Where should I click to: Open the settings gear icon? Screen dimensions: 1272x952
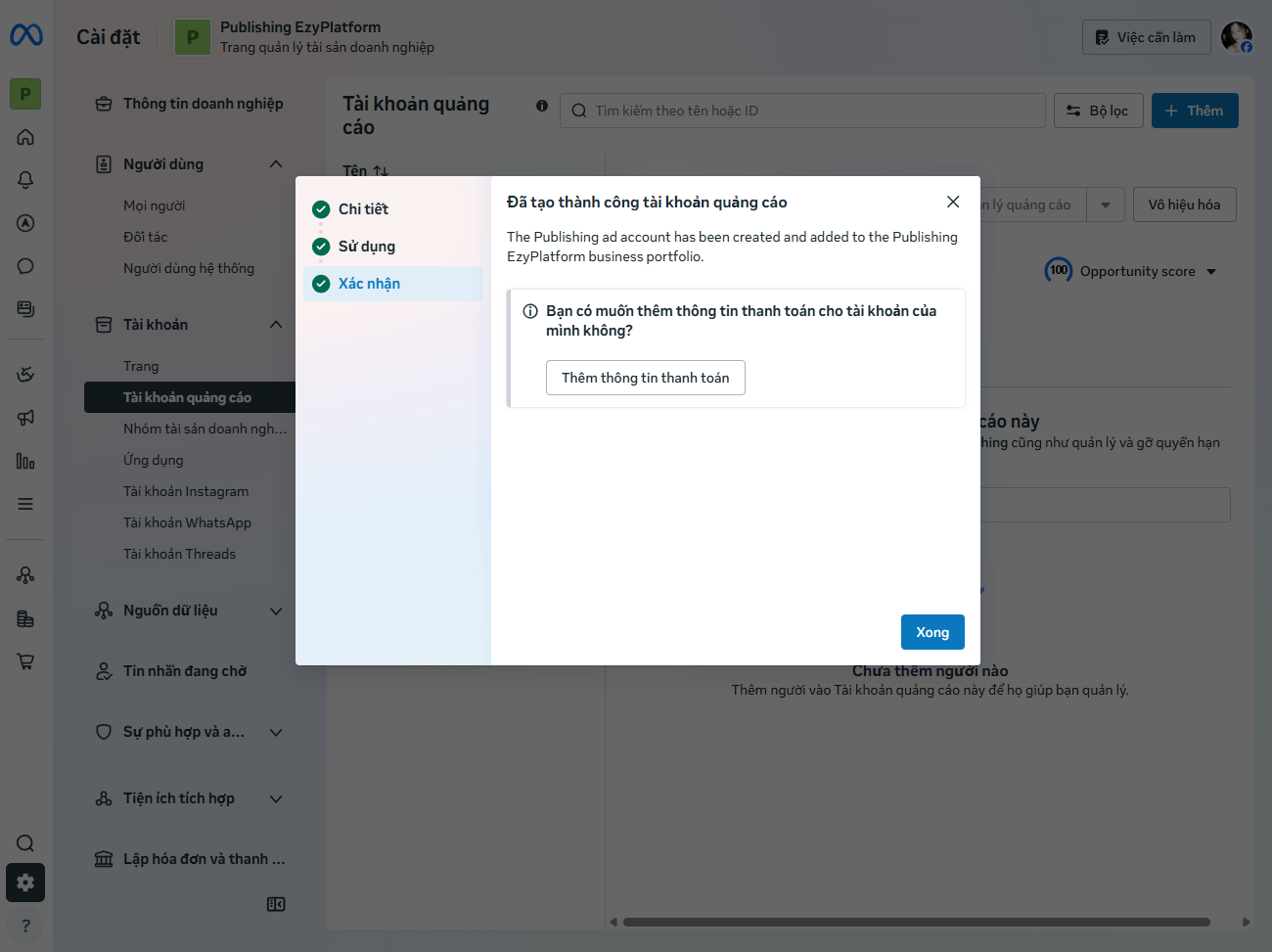pyautogui.click(x=25, y=883)
